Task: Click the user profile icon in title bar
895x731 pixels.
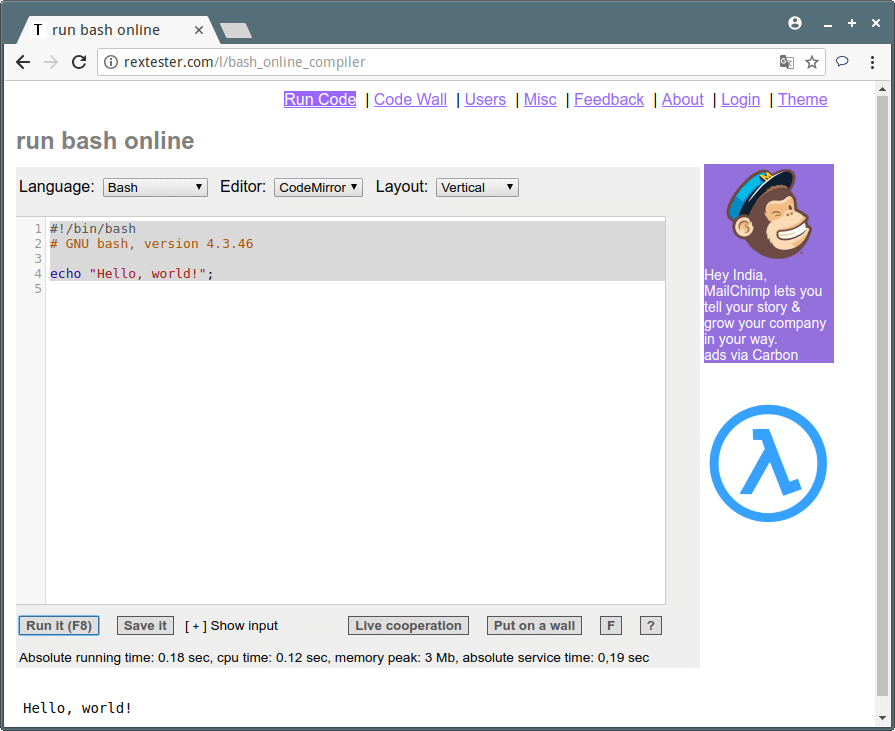Action: [x=795, y=23]
